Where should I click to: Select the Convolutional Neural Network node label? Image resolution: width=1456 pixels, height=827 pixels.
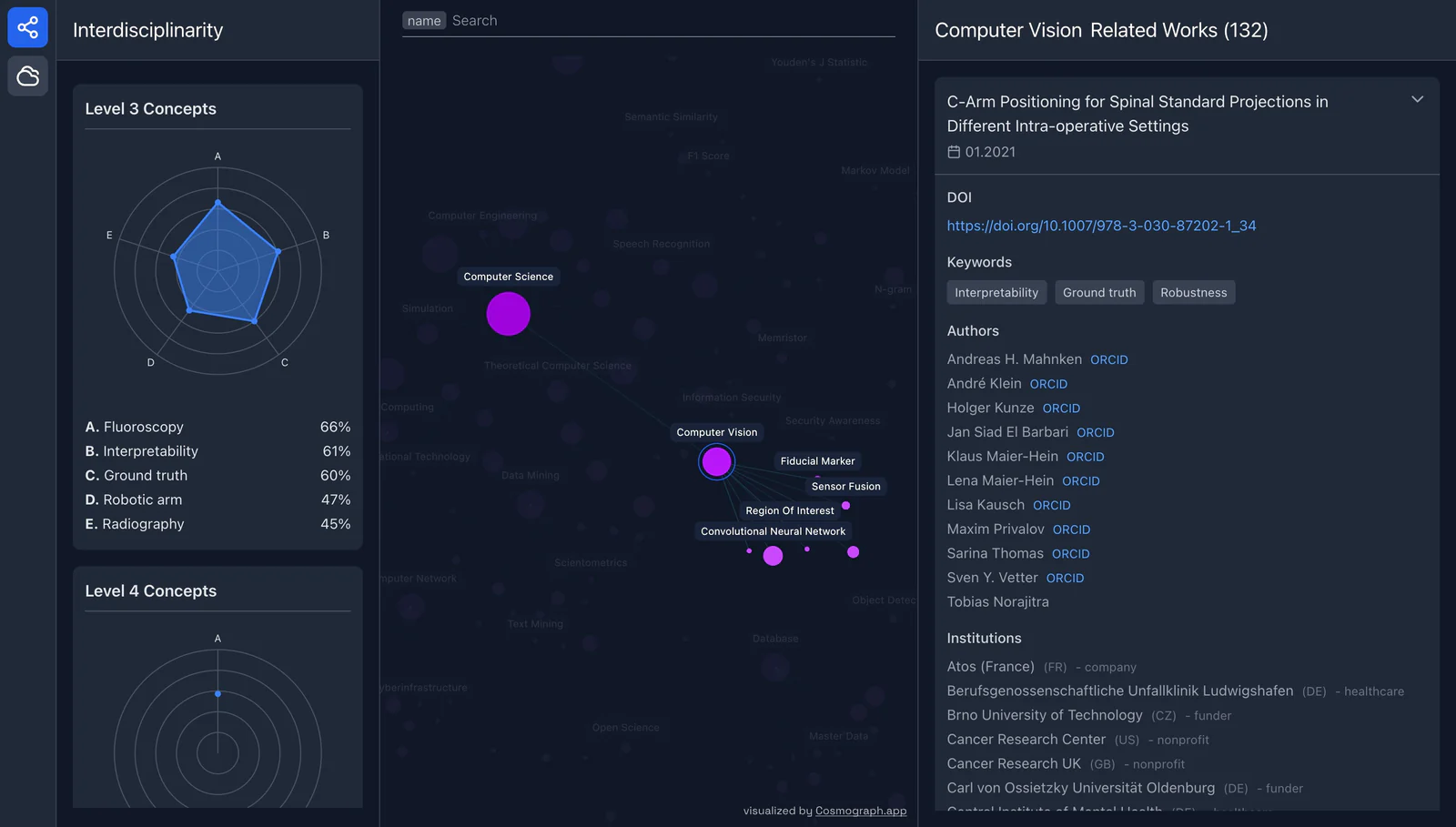[773, 531]
